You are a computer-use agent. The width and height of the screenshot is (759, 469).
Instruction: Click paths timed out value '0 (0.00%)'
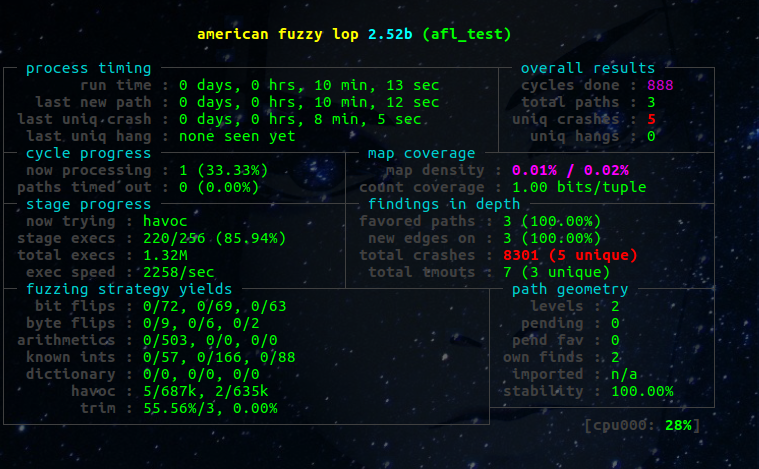pyautogui.click(x=219, y=187)
